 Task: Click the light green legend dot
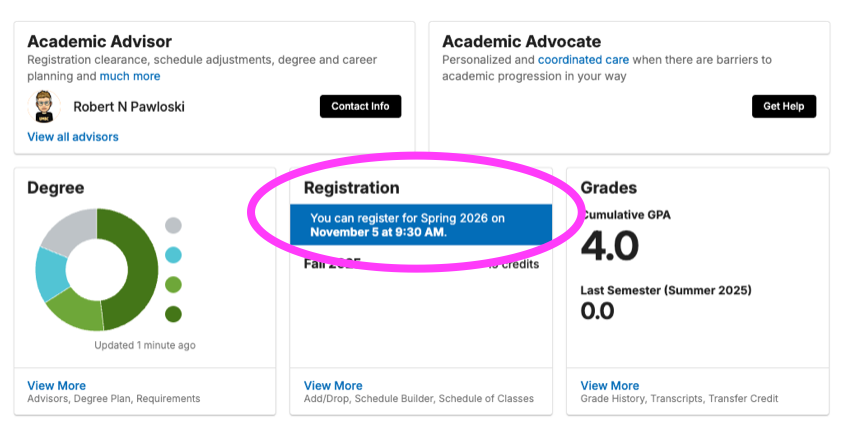[173, 285]
